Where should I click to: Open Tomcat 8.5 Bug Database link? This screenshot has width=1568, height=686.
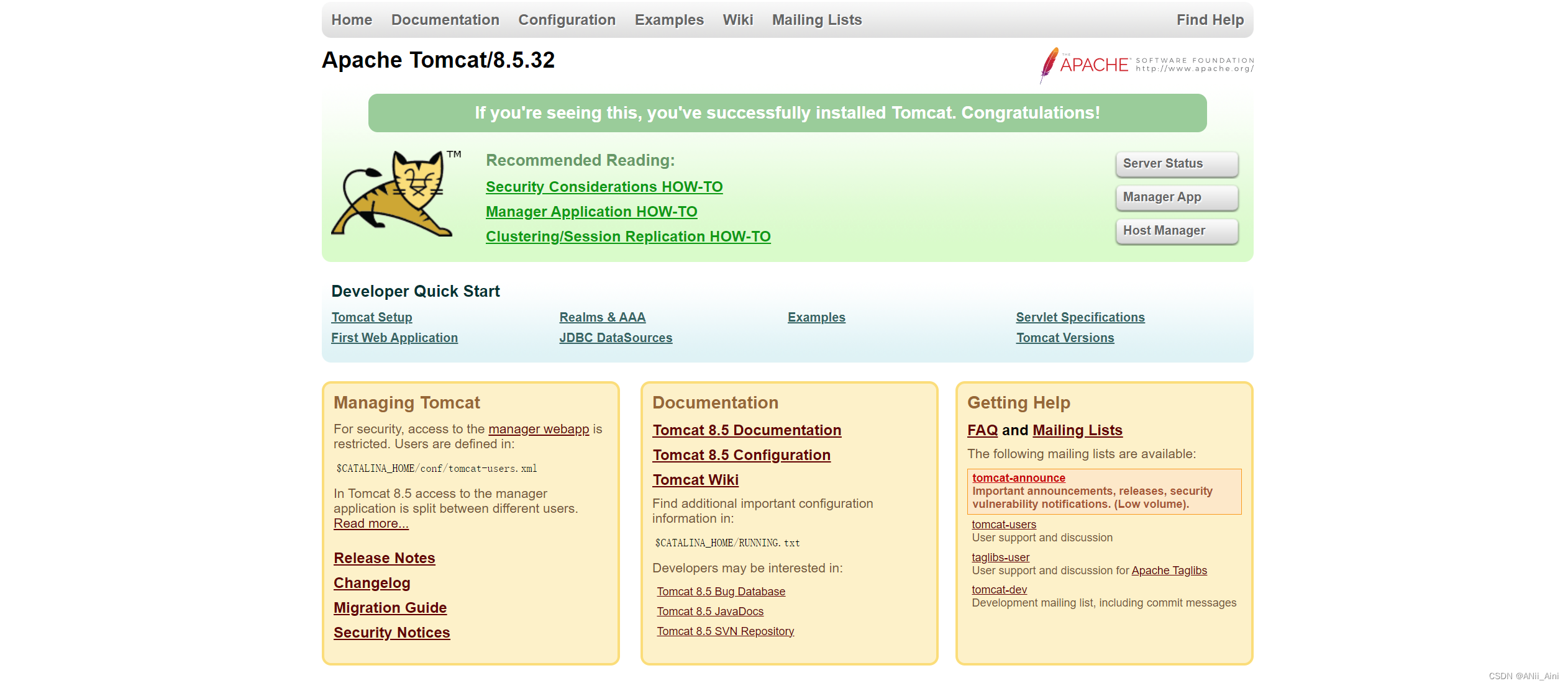721,592
